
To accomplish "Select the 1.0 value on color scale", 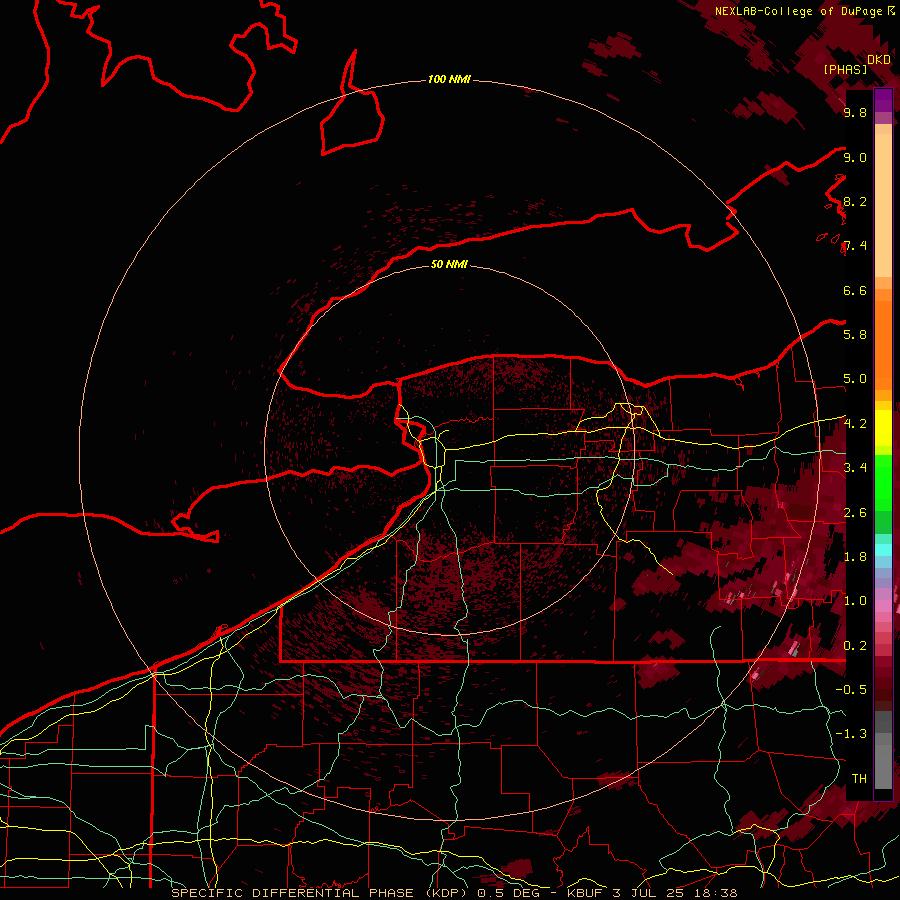I will pos(855,601).
